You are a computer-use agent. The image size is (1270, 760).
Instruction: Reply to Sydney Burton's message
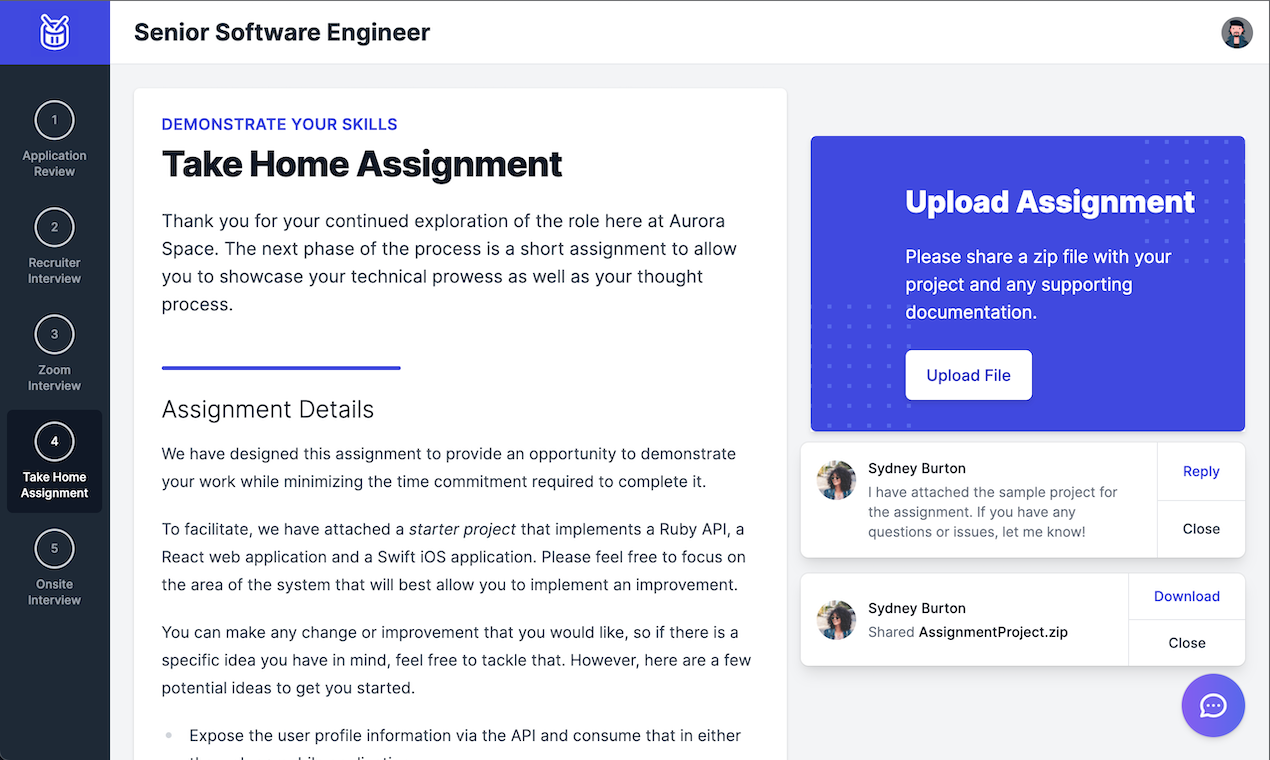[1201, 472]
